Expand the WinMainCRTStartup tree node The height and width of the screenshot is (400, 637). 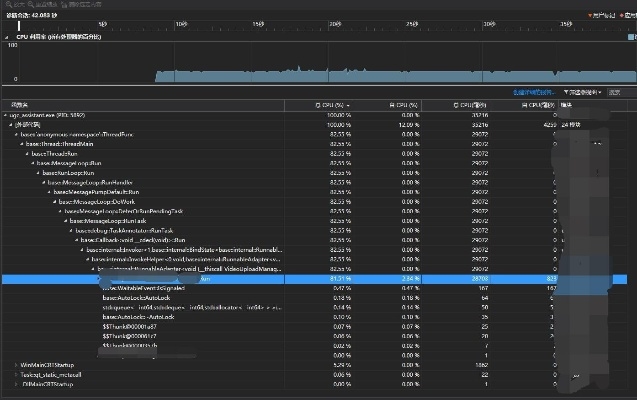click(14, 366)
